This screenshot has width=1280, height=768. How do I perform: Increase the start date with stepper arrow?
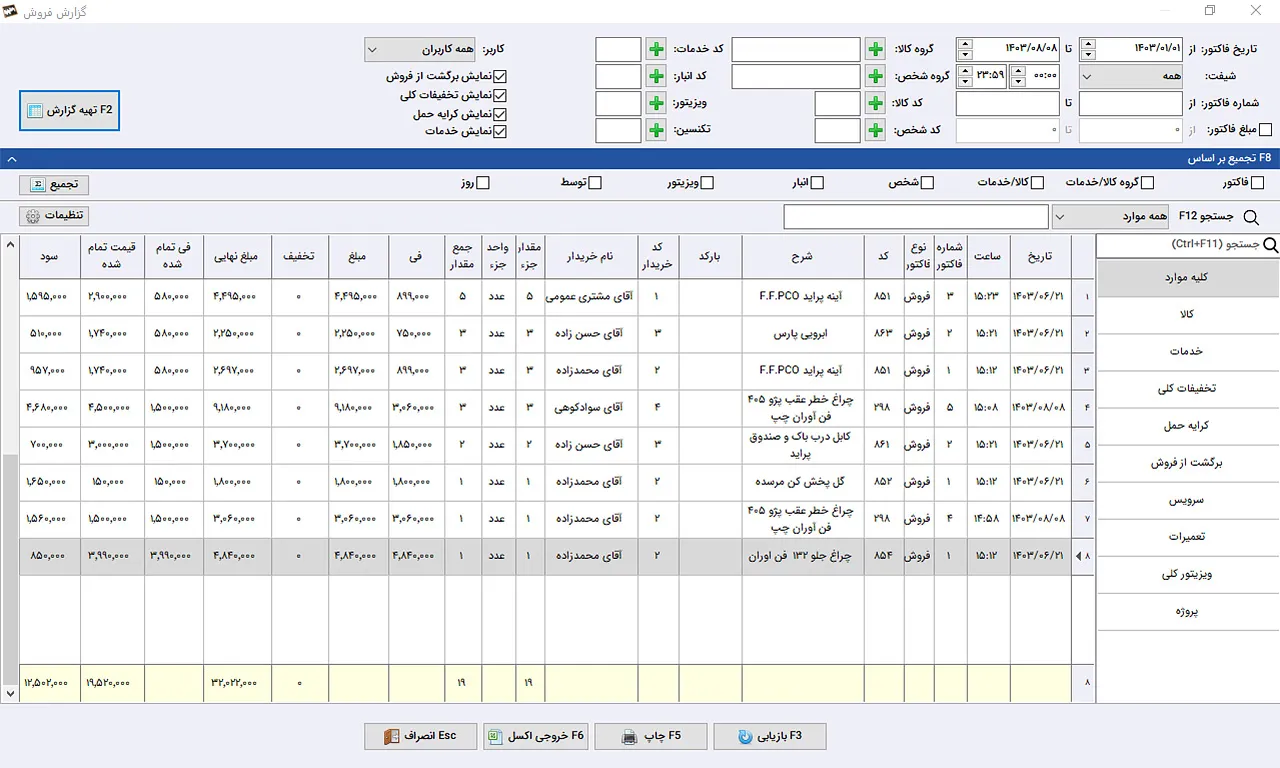coord(1089,44)
